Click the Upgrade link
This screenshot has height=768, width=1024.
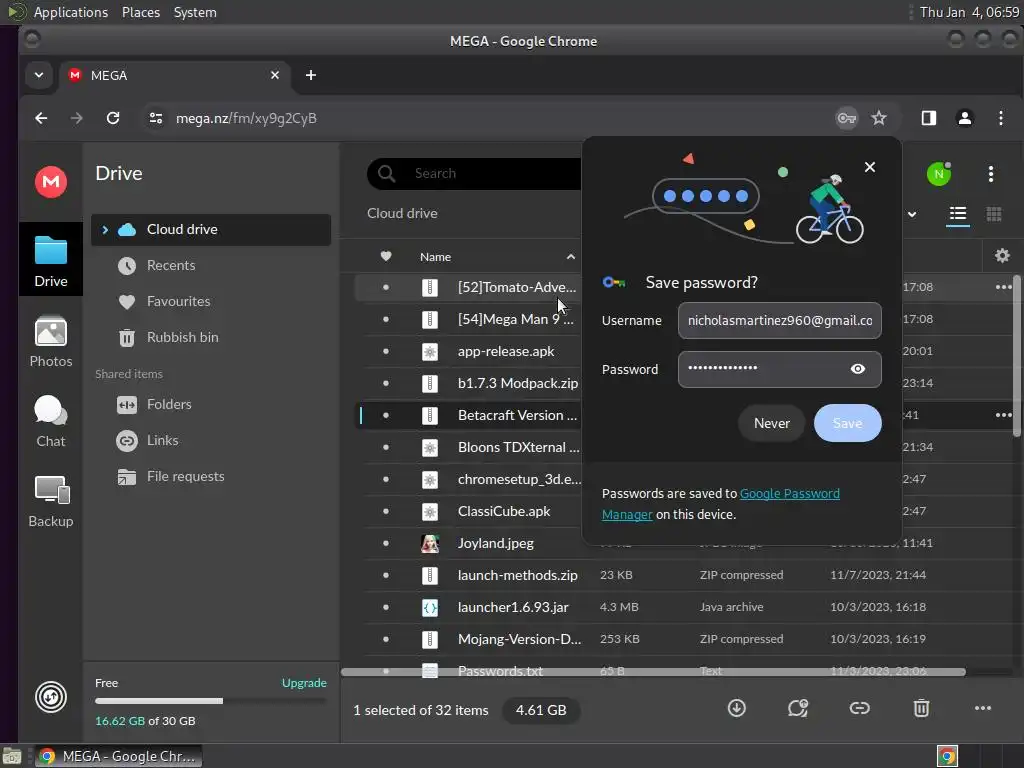[304, 682]
